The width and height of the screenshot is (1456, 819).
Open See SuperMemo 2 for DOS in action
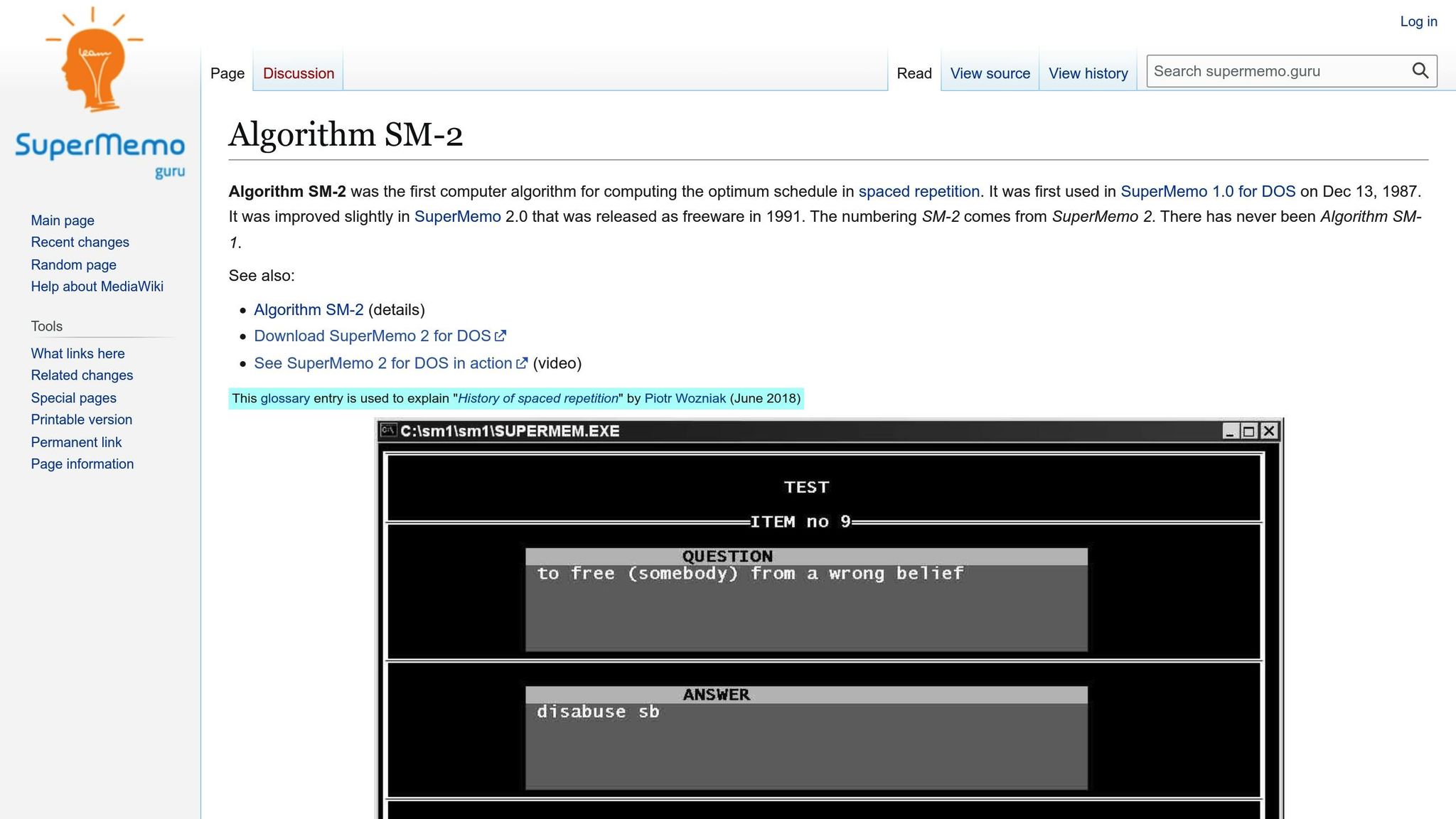point(390,363)
